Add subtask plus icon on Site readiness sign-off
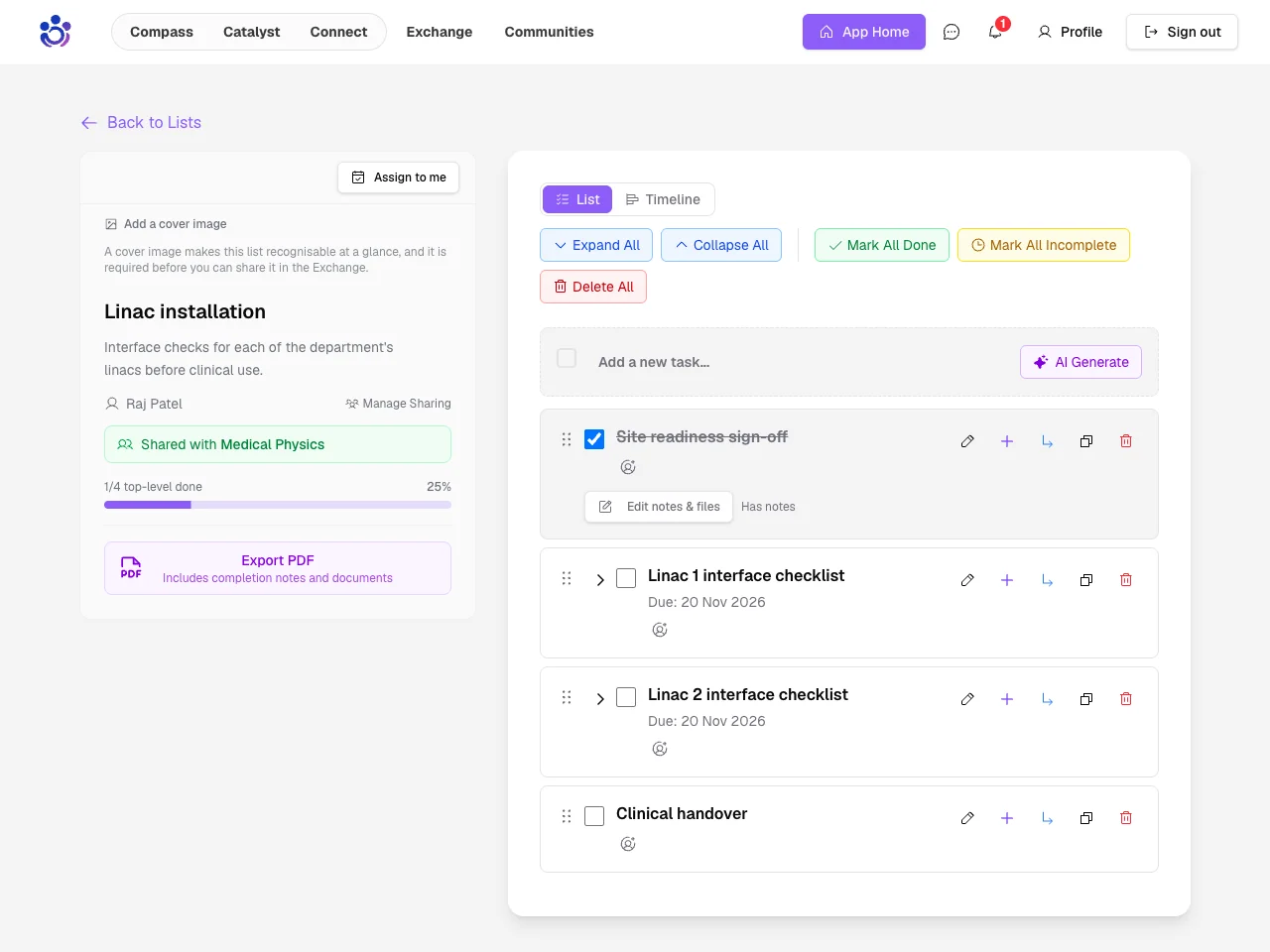Image resolution: width=1270 pixels, height=952 pixels. (x=1007, y=441)
